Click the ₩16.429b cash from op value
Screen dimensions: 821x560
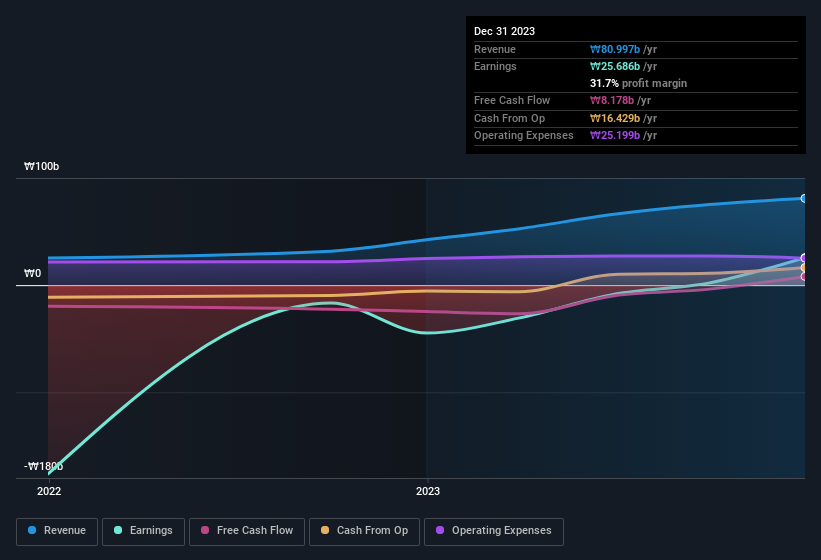(x=615, y=118)
